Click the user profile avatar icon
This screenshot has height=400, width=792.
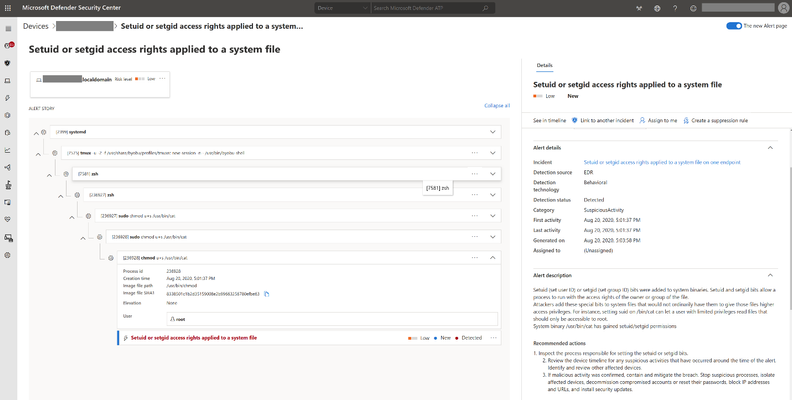pos(783,8)
